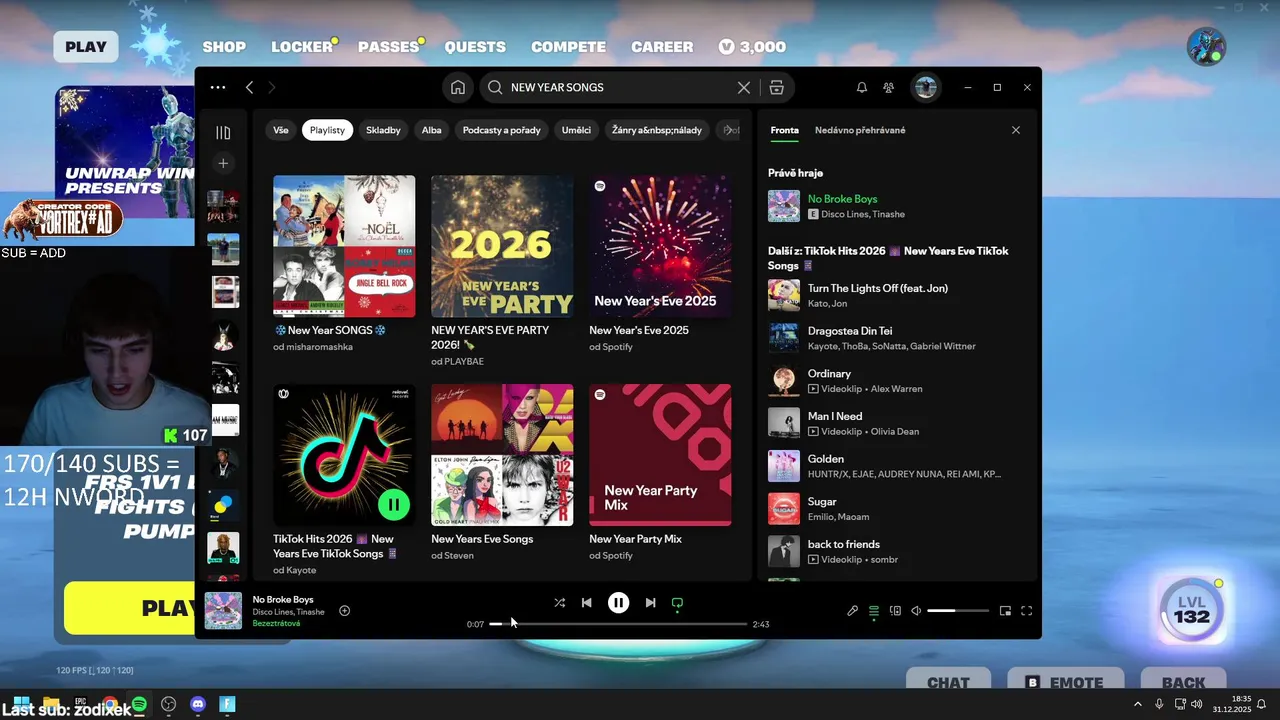Image resolution: width=1280 pixels, height=720 pixels.
Task: Switch to Nedávno přehrávané tab
Action: [x=860, y=130]
